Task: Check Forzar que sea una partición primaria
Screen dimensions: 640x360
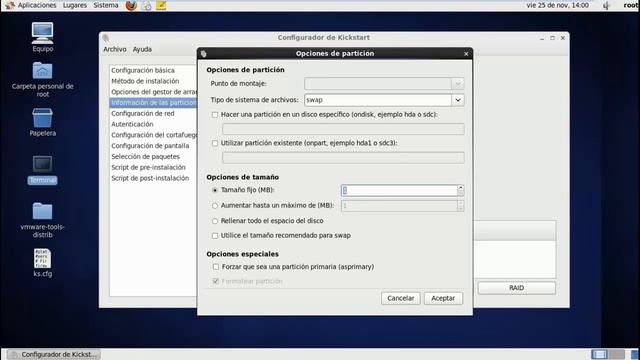Action: pos(216,267)
